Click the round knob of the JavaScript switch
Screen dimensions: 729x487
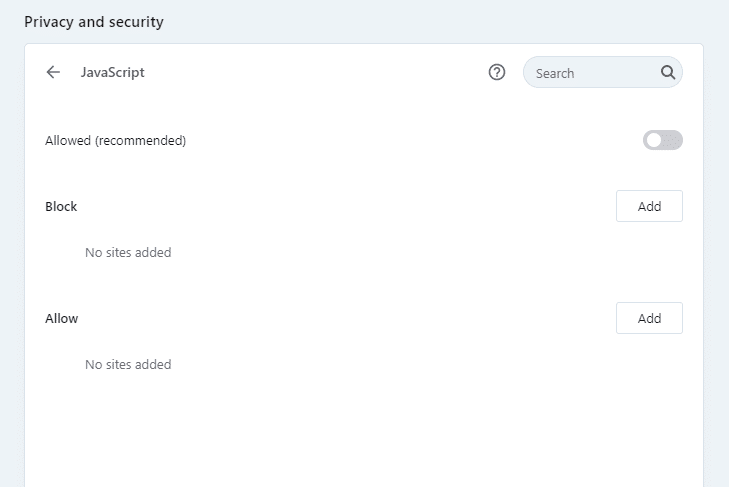click(x=654, y=140)
